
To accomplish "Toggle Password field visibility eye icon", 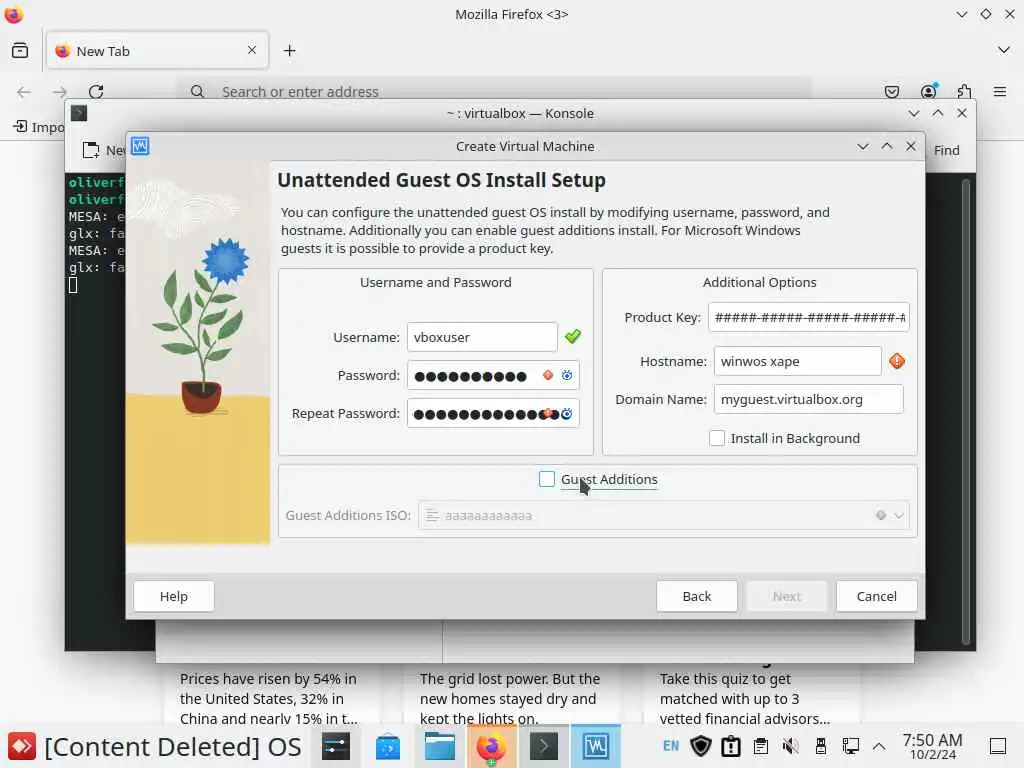I will pyautogui.click(x=567, y=375).
